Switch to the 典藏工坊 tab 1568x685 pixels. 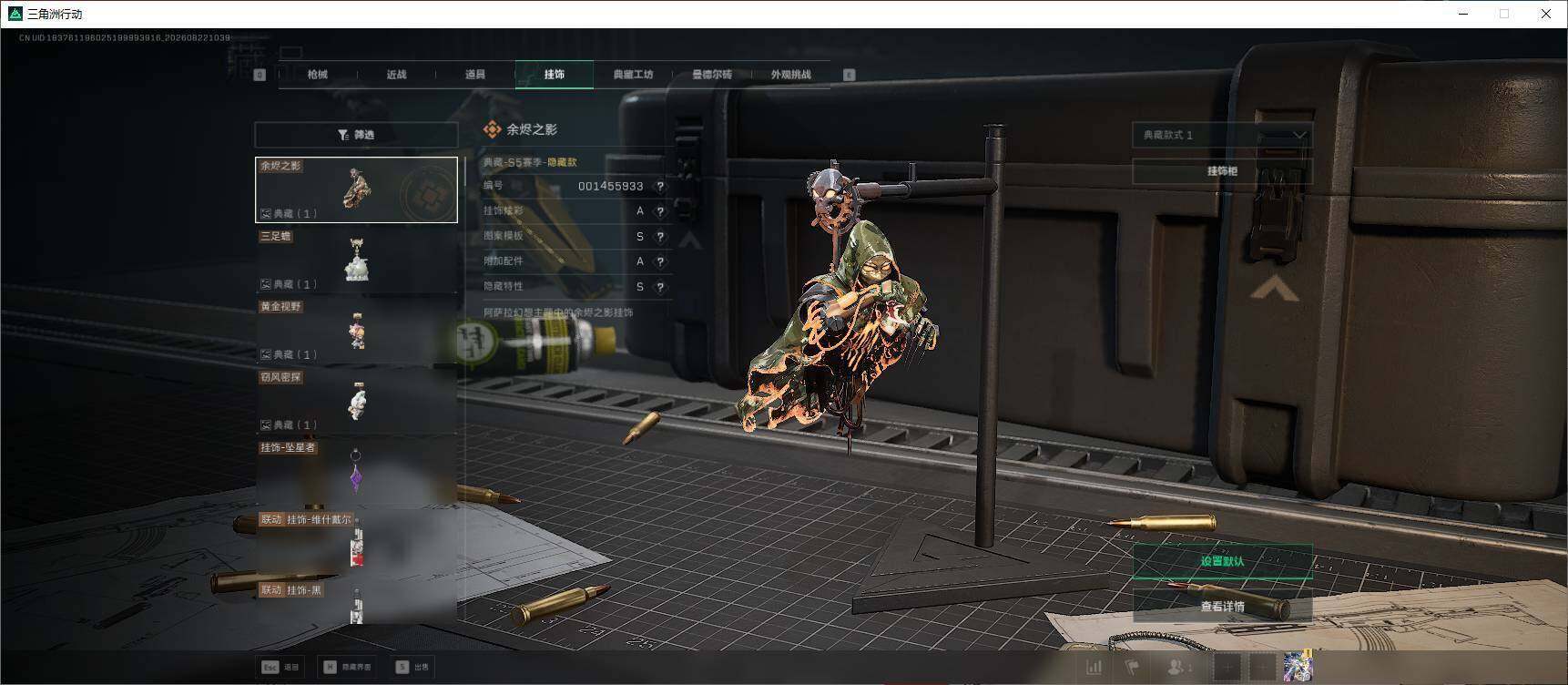point(633,75)
